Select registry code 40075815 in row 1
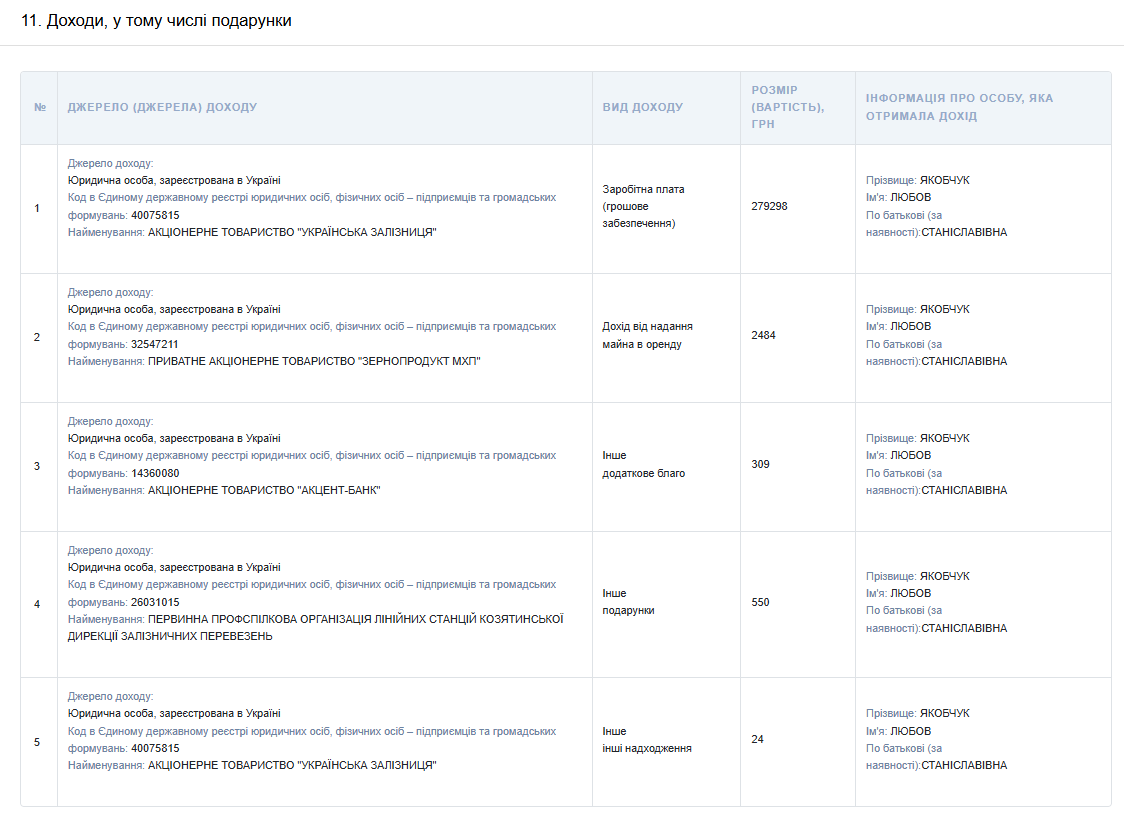Image resolution: width=1124 pixels, height=818 pixels. (x=155, y=215)
